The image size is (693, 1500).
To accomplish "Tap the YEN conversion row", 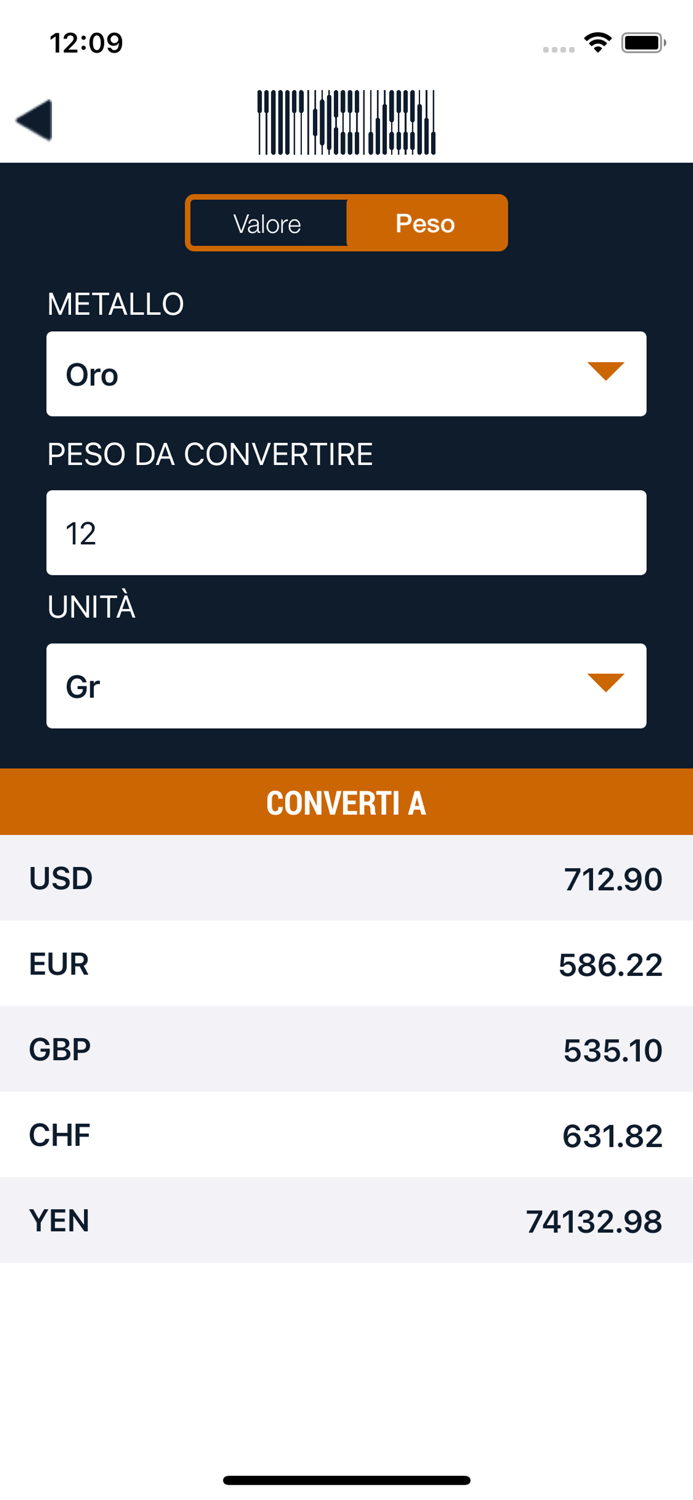I will point(346,1221).
